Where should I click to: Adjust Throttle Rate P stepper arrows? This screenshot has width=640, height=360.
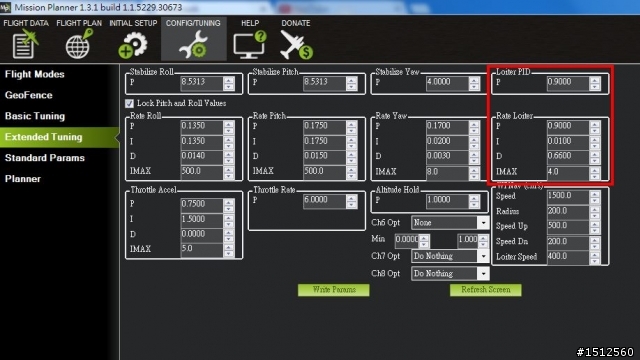[352, 201]
